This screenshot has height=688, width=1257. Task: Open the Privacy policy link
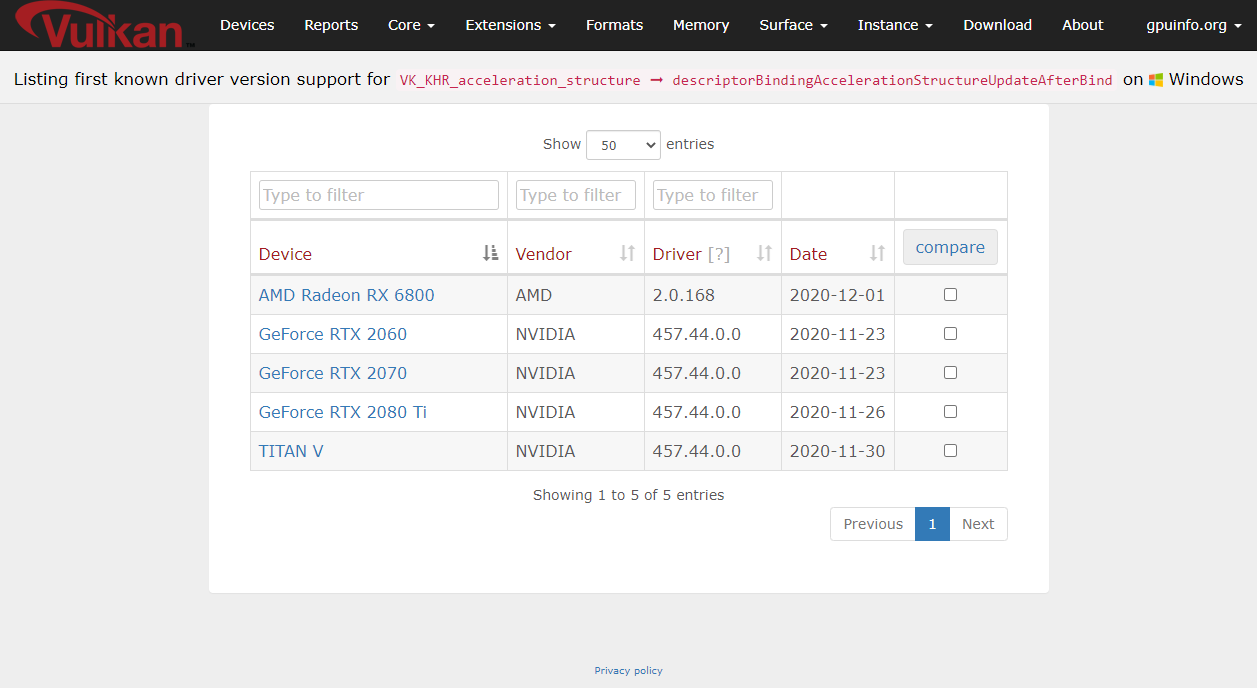(x=628, y=671)
